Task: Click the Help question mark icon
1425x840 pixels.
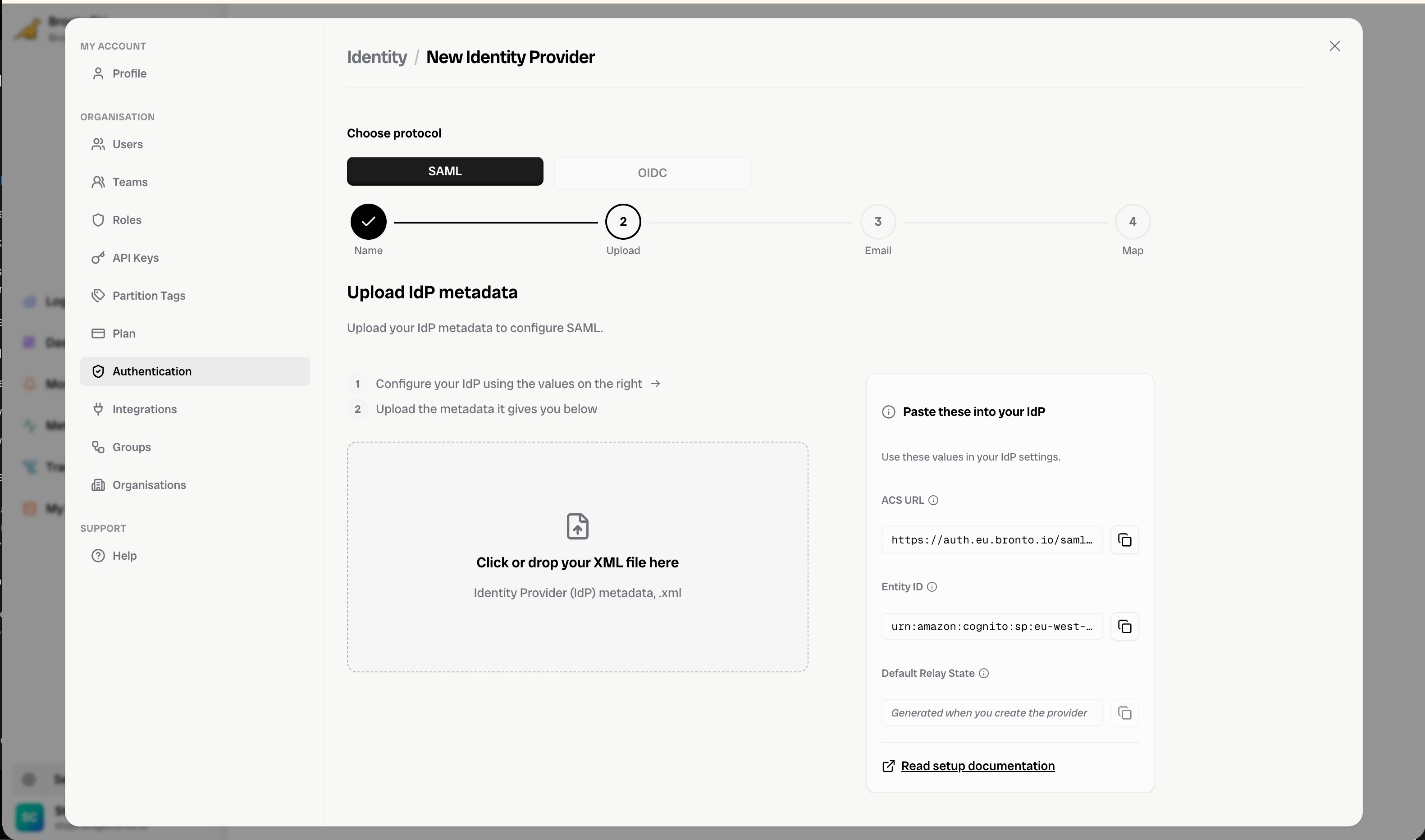Action: pyautogui.click(x=99, y=556)
